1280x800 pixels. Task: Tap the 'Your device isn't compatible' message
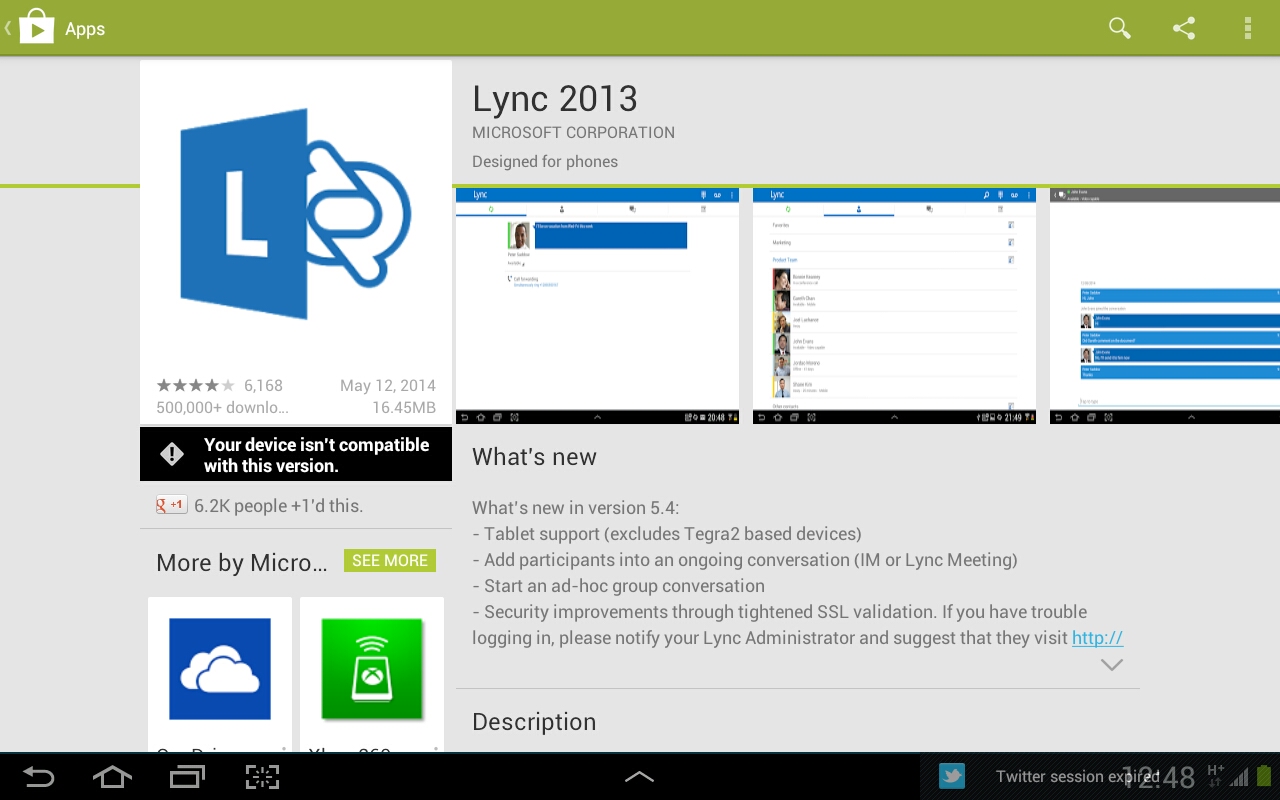point(316,455)
